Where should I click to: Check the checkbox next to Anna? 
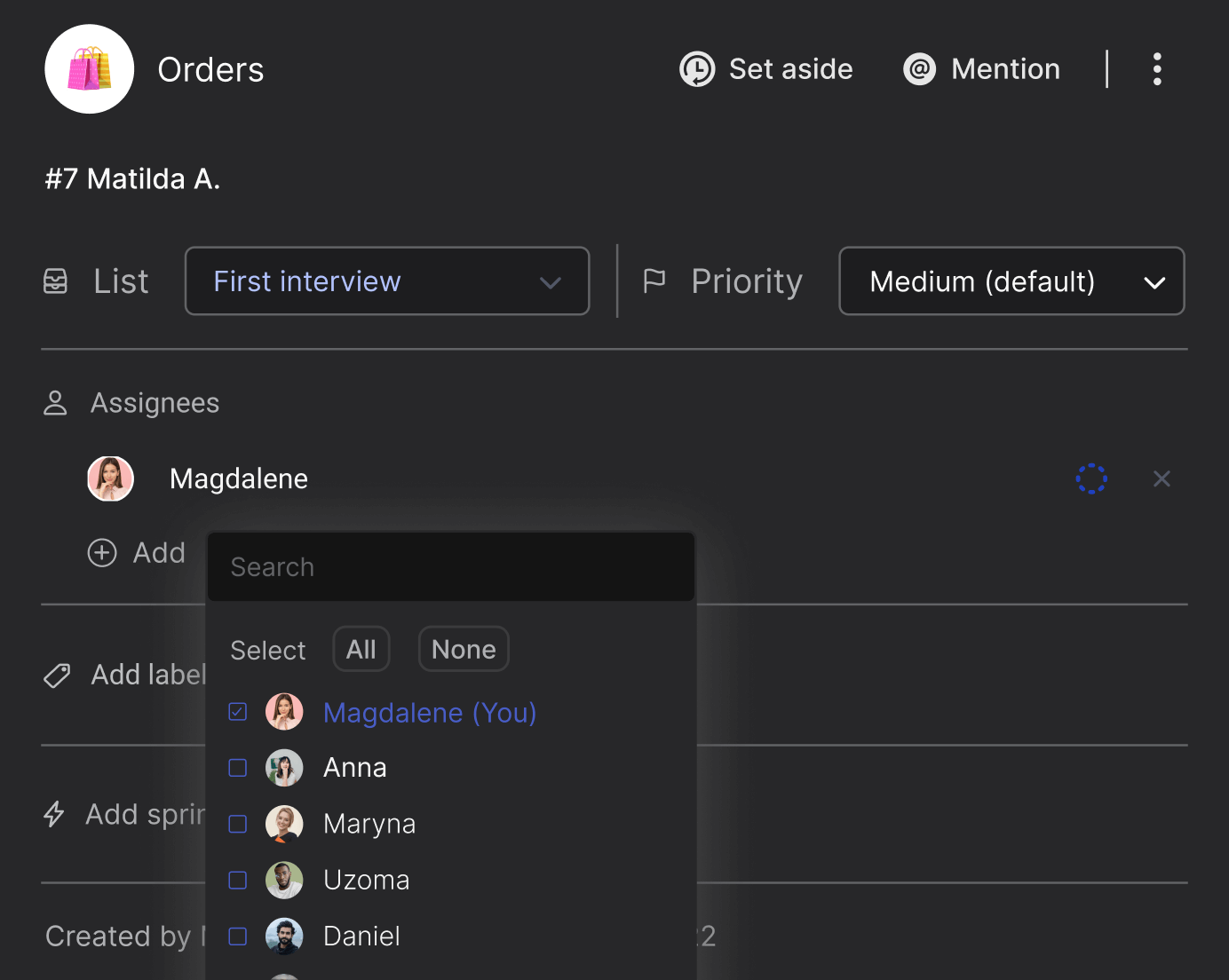(x=237, y=768)
